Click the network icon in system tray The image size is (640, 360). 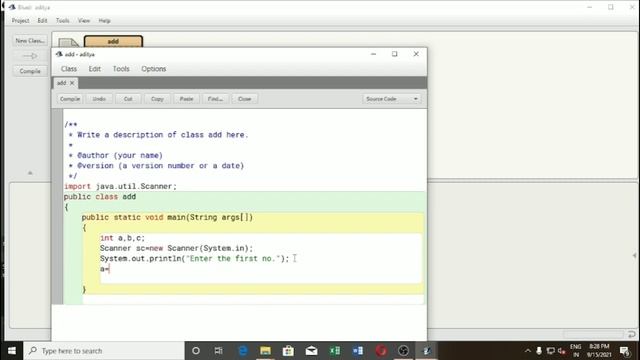(x=551, y=351)
